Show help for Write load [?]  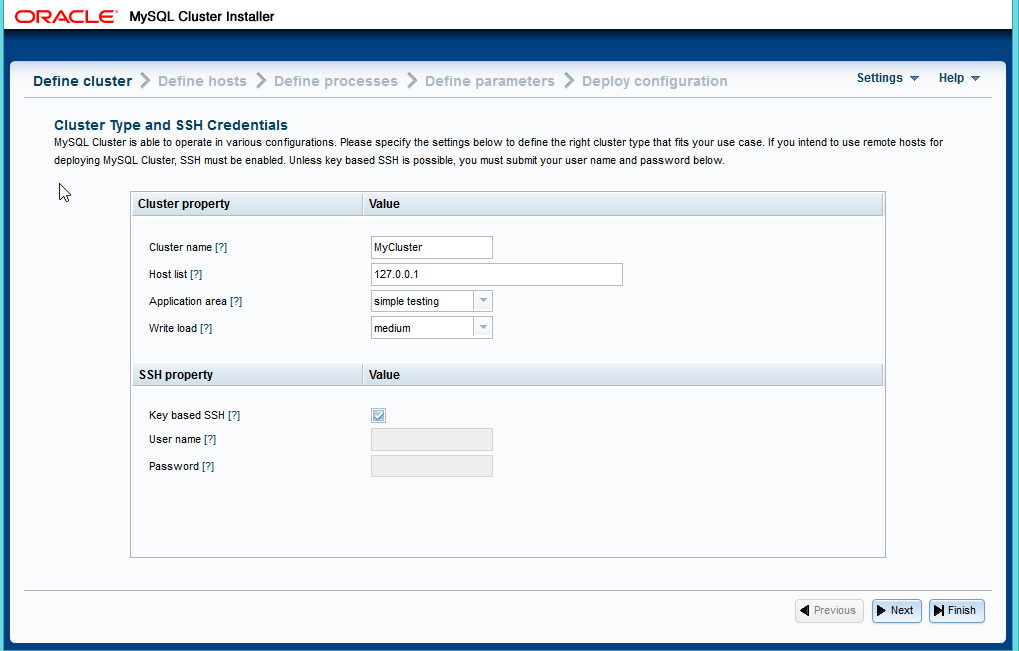tap(206, 328)
